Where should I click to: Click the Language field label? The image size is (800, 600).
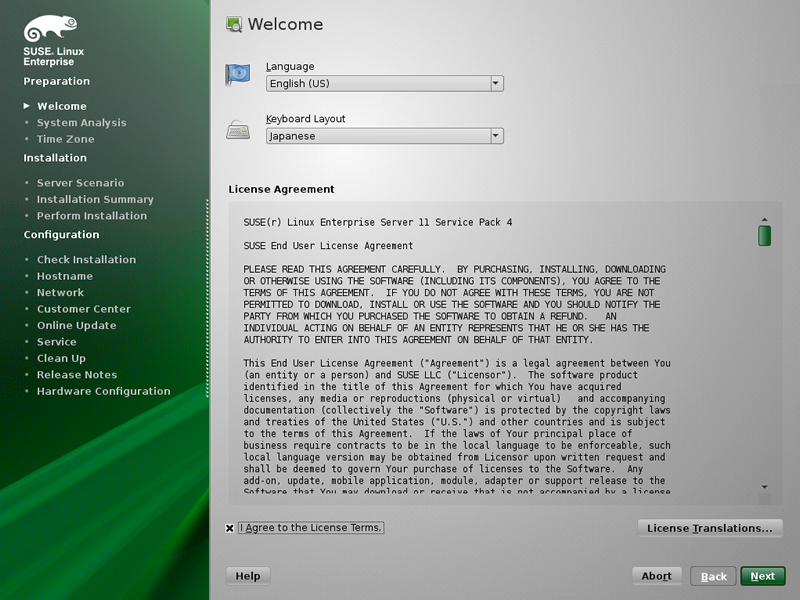click(x=290, y=66)
